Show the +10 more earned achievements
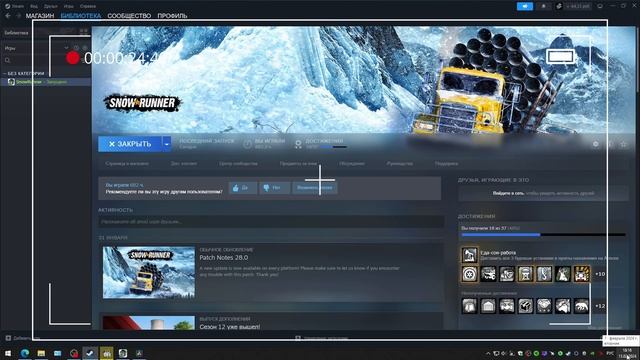The image size is (640, 360). 600,274
